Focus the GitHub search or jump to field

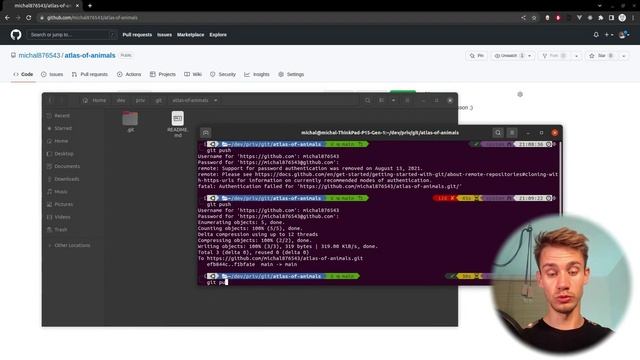point(72,35)
